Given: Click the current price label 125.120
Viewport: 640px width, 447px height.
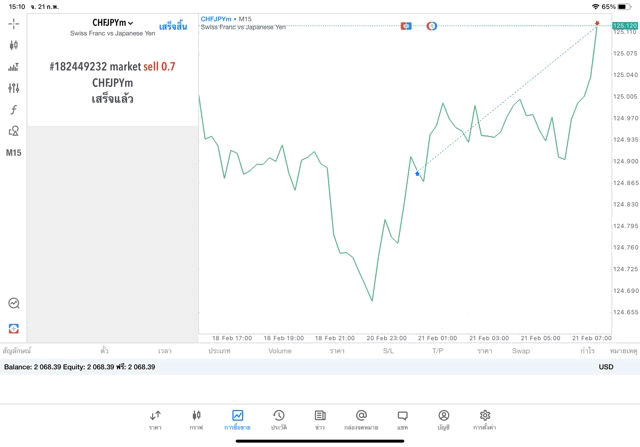Looking at the screenshot, I should tap(626, 26).
